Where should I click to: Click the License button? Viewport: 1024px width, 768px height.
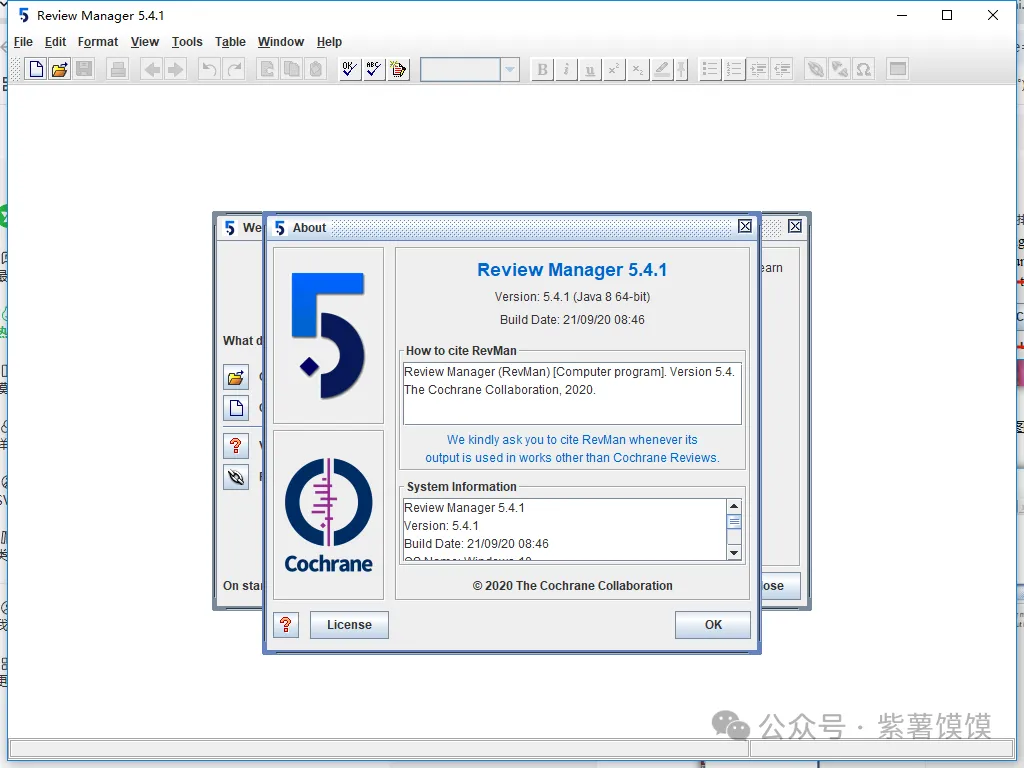pyautogui.click(x=349, y=625)
